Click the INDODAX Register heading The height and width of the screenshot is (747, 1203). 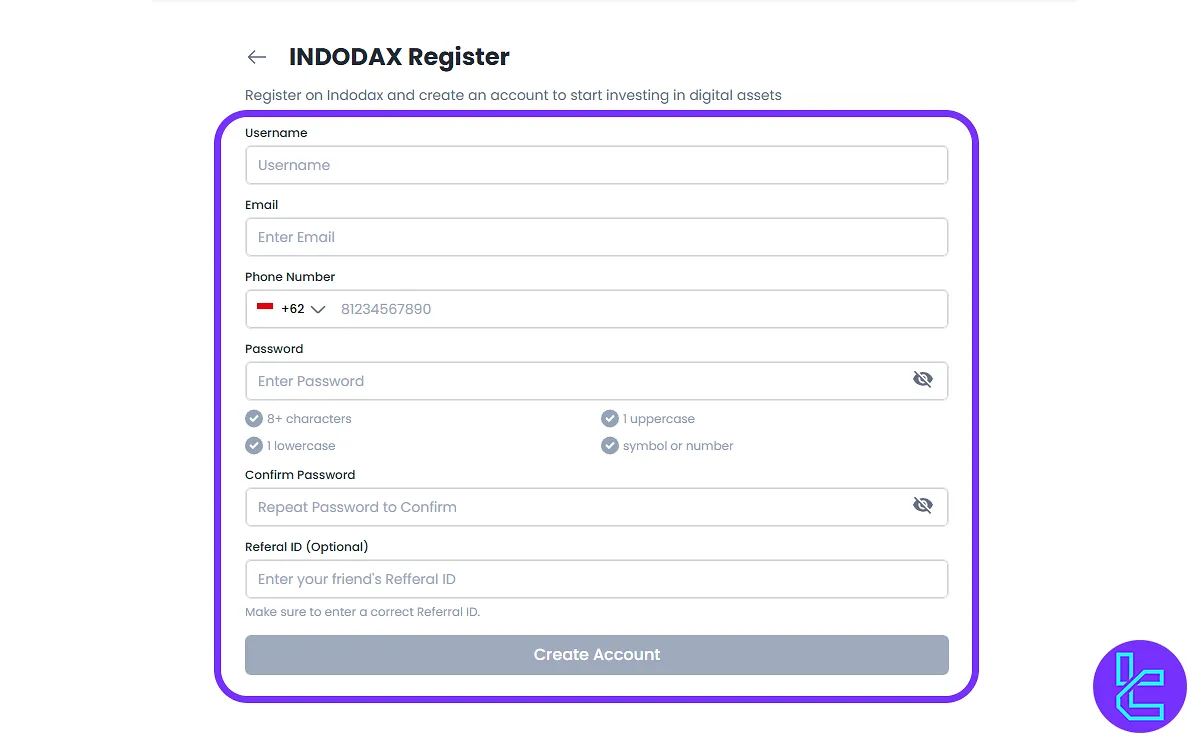[399, 57]
